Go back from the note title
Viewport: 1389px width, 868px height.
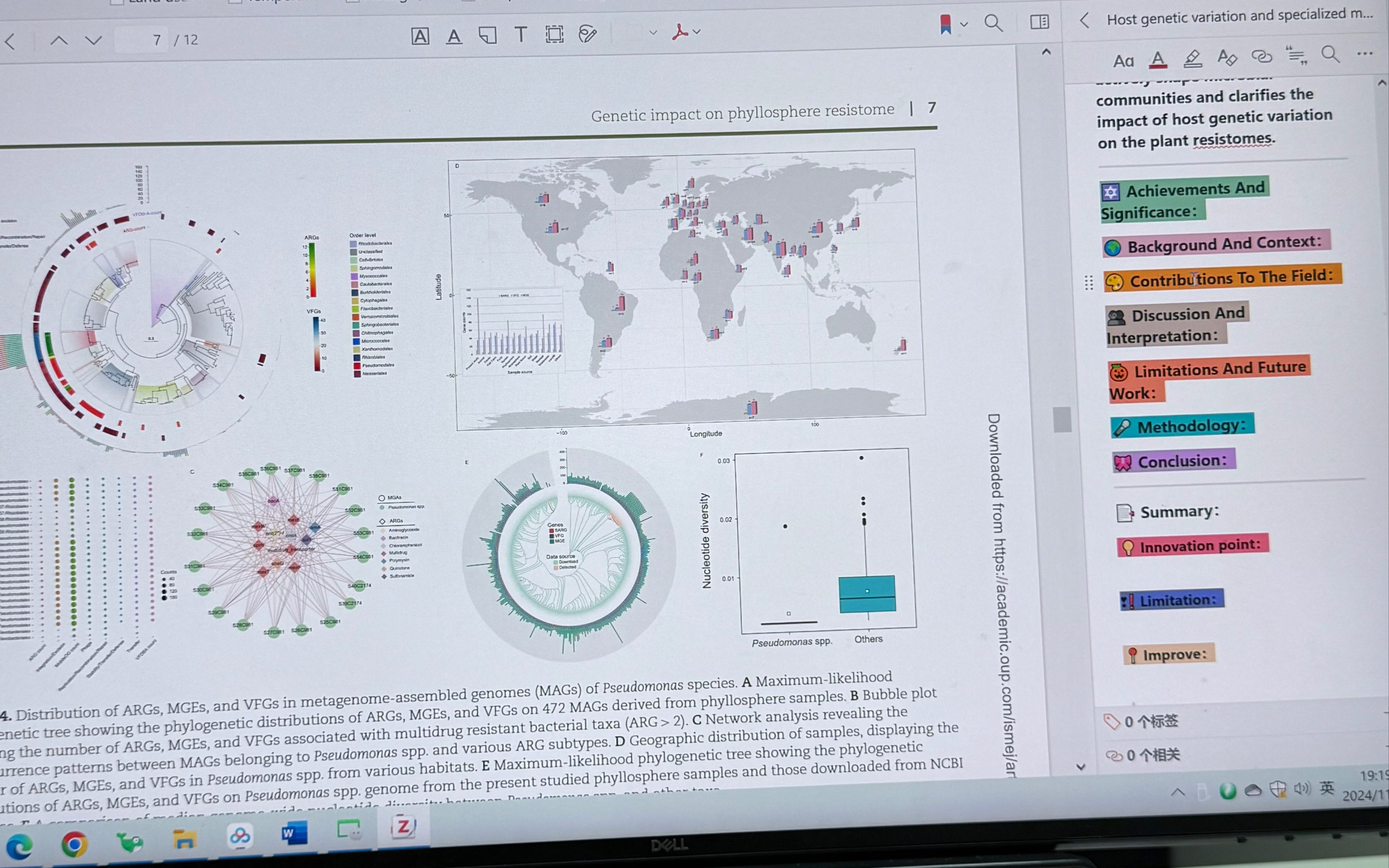1084,21
